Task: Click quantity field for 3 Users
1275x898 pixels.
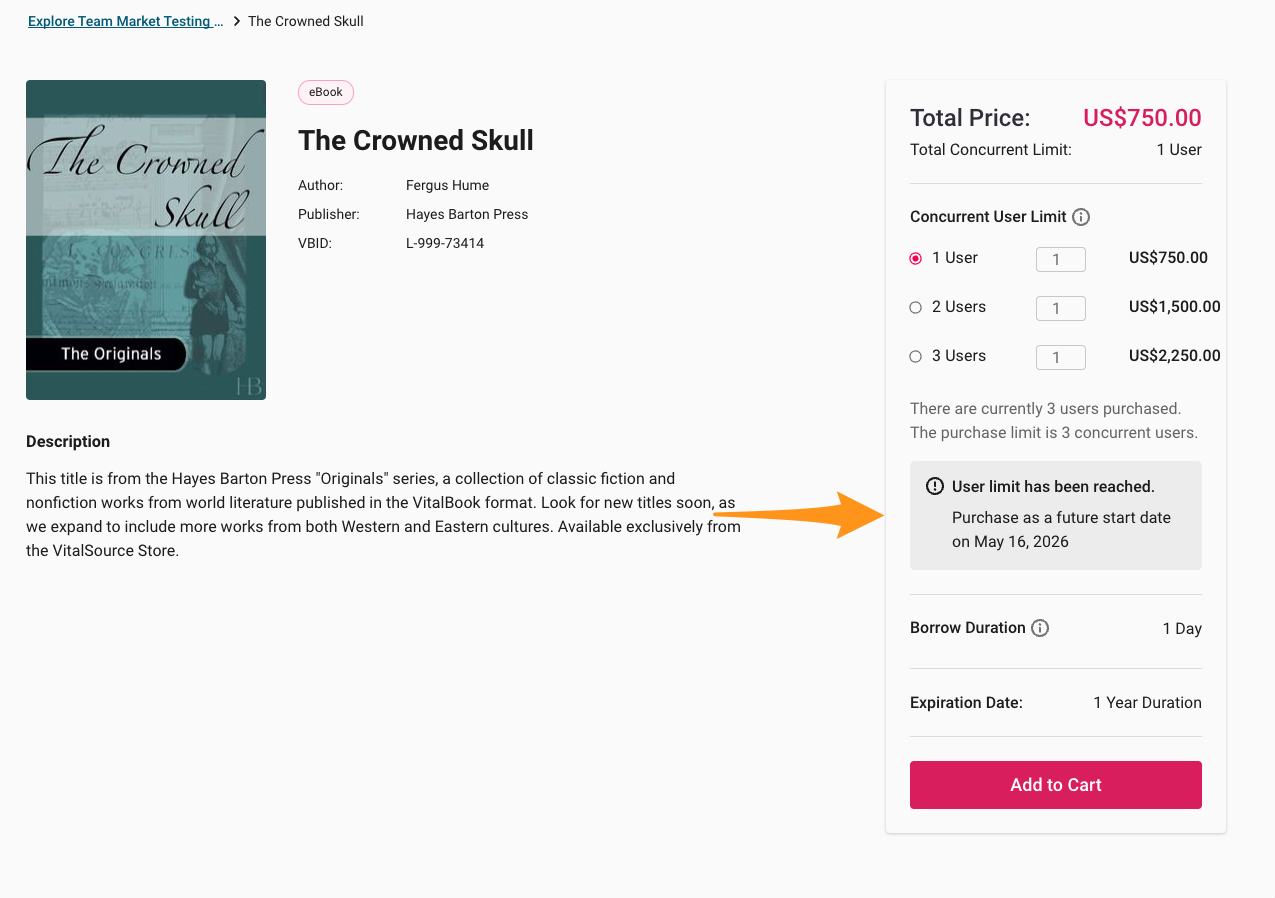Action: tap(1060, 358)
